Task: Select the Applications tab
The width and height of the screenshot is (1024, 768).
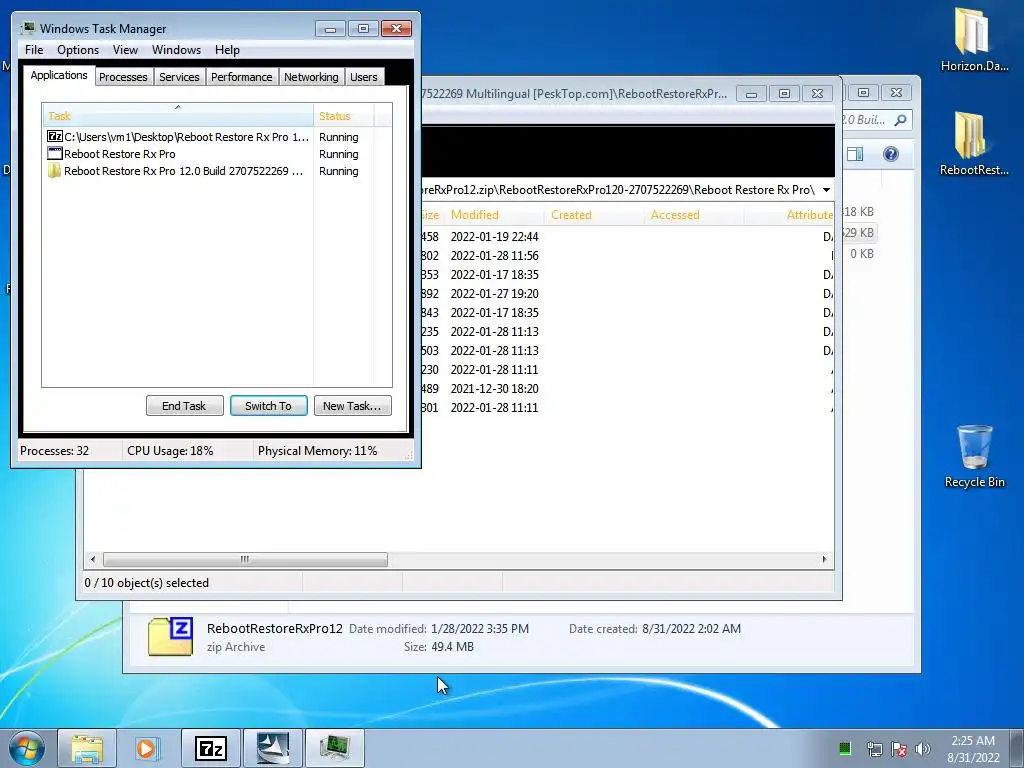Action: pyautogui.click(x=59, y=75)
